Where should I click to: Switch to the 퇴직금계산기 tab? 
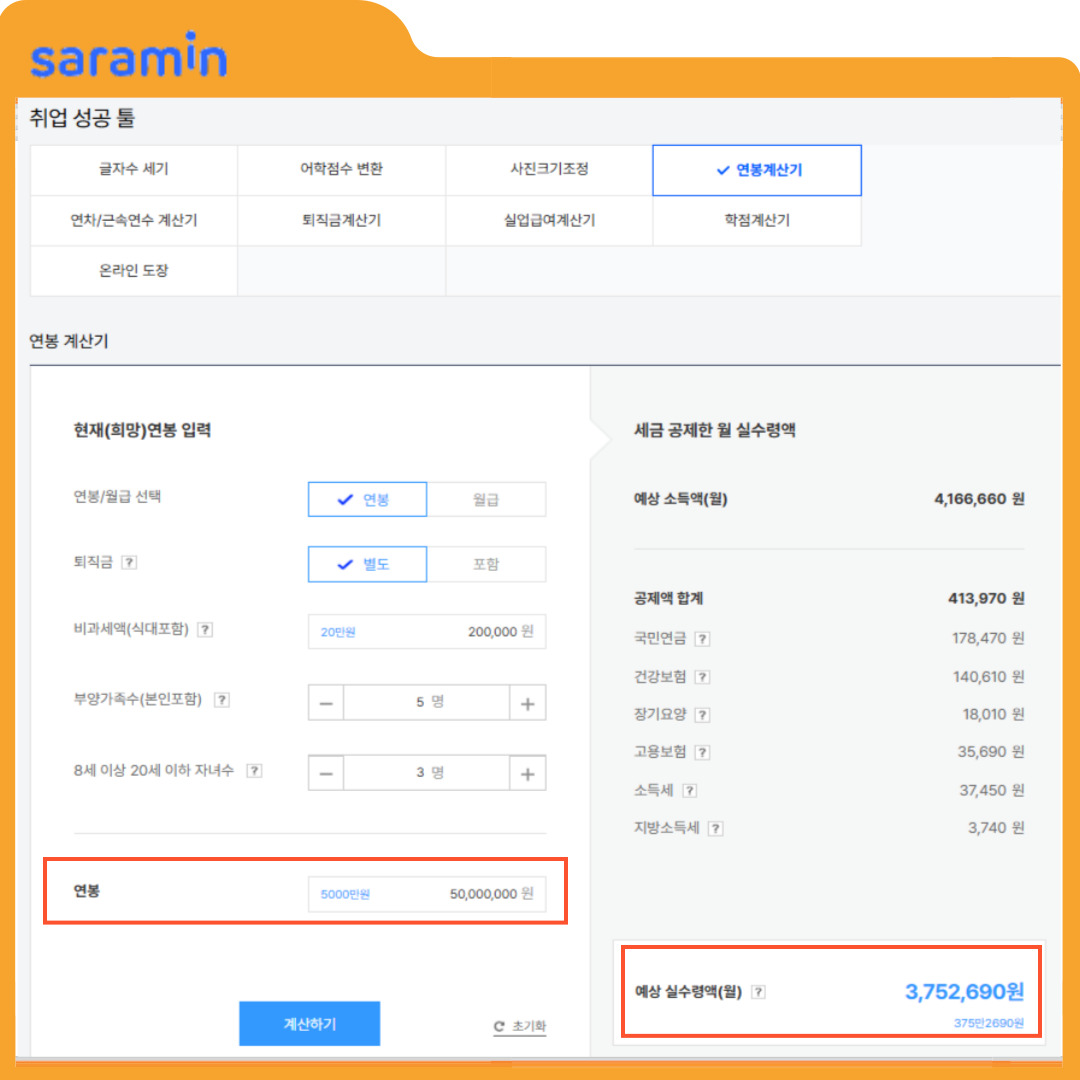coord(341,220)
